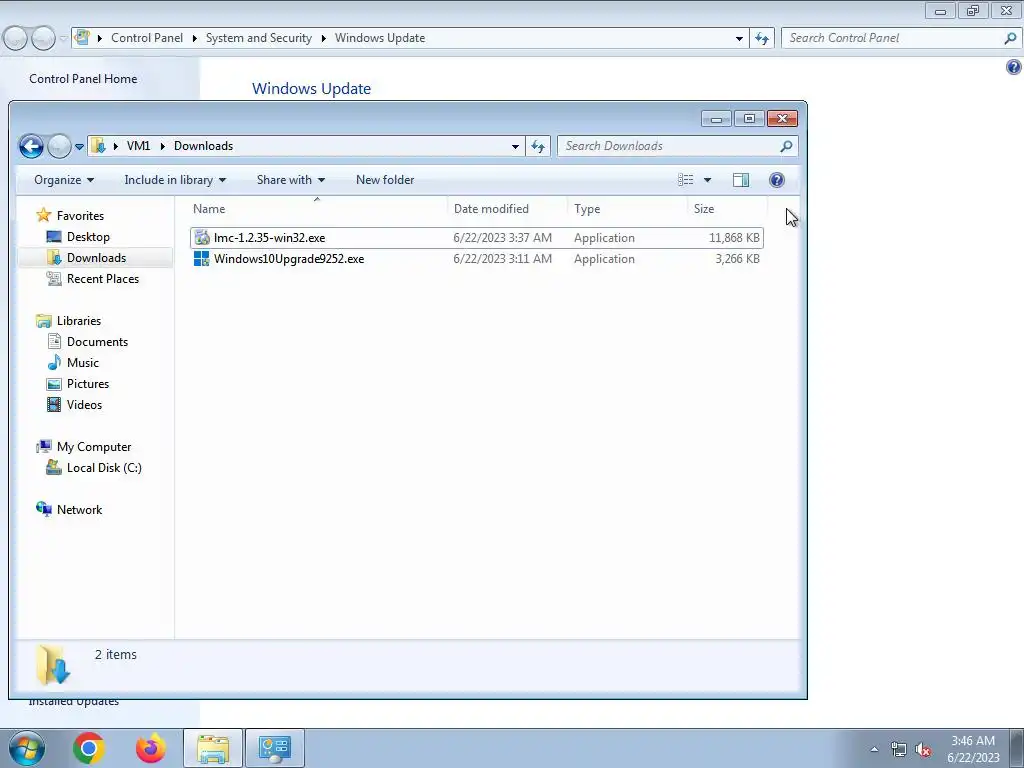Create a New folder
Image resolution: width=1024 pixels, height=768 pixels.
click(x=385, y=180)
